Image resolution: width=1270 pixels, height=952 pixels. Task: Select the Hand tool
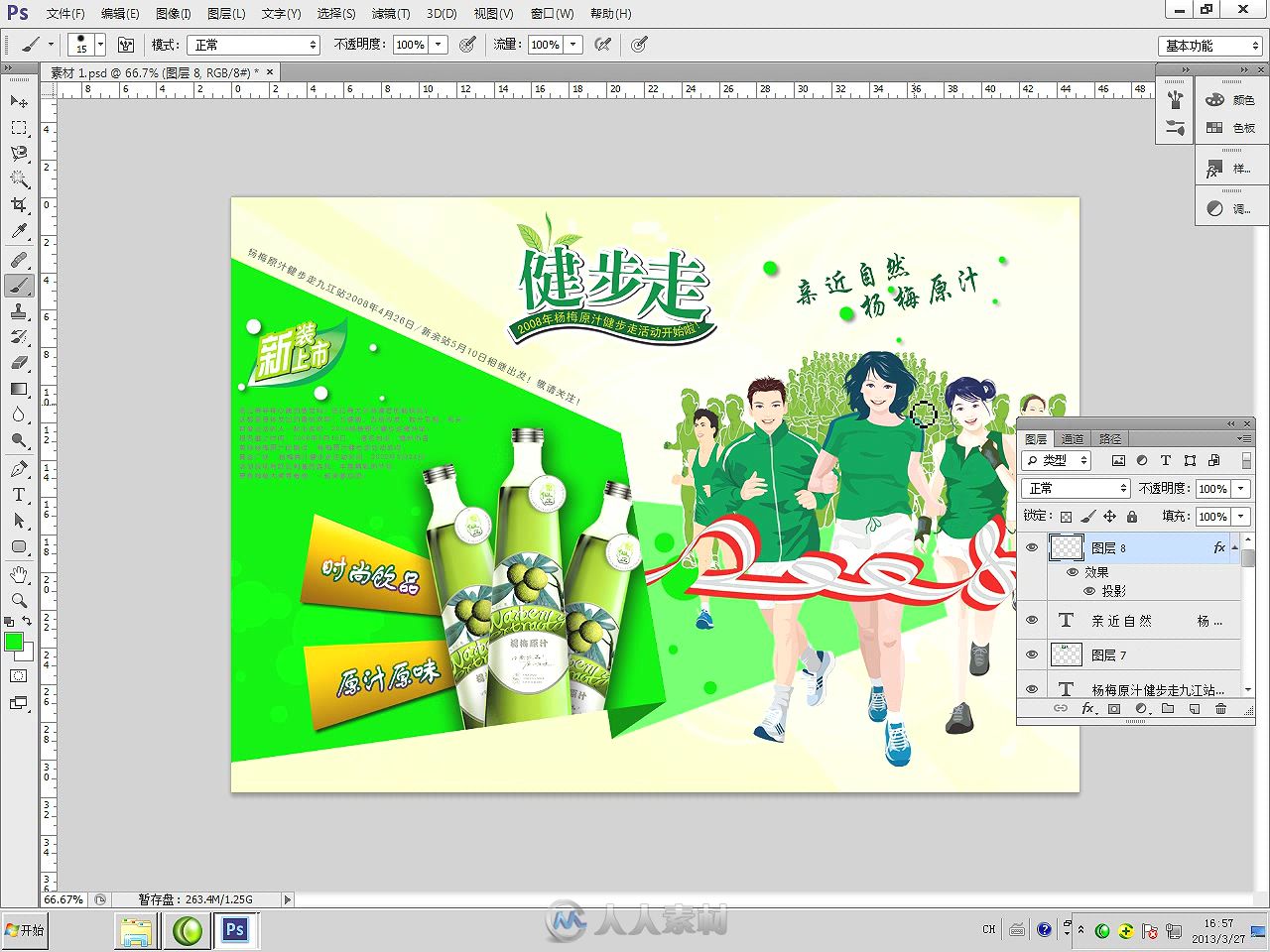click(x=19, y=575)
